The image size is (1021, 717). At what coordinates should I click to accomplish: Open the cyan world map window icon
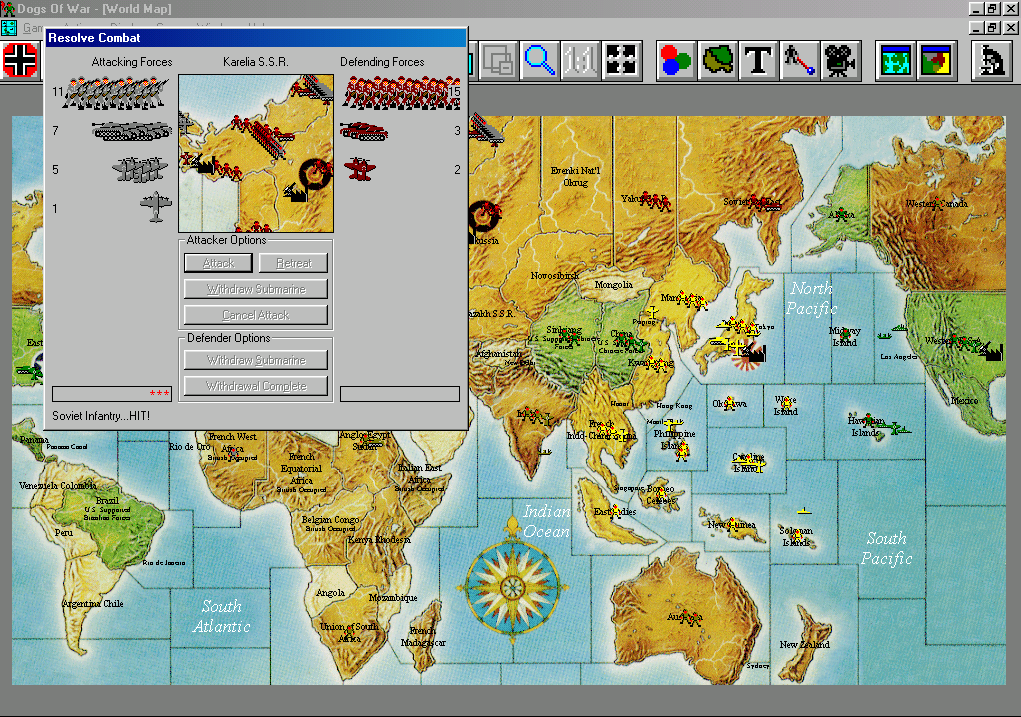pyautogui.click(x=895, y=61)
